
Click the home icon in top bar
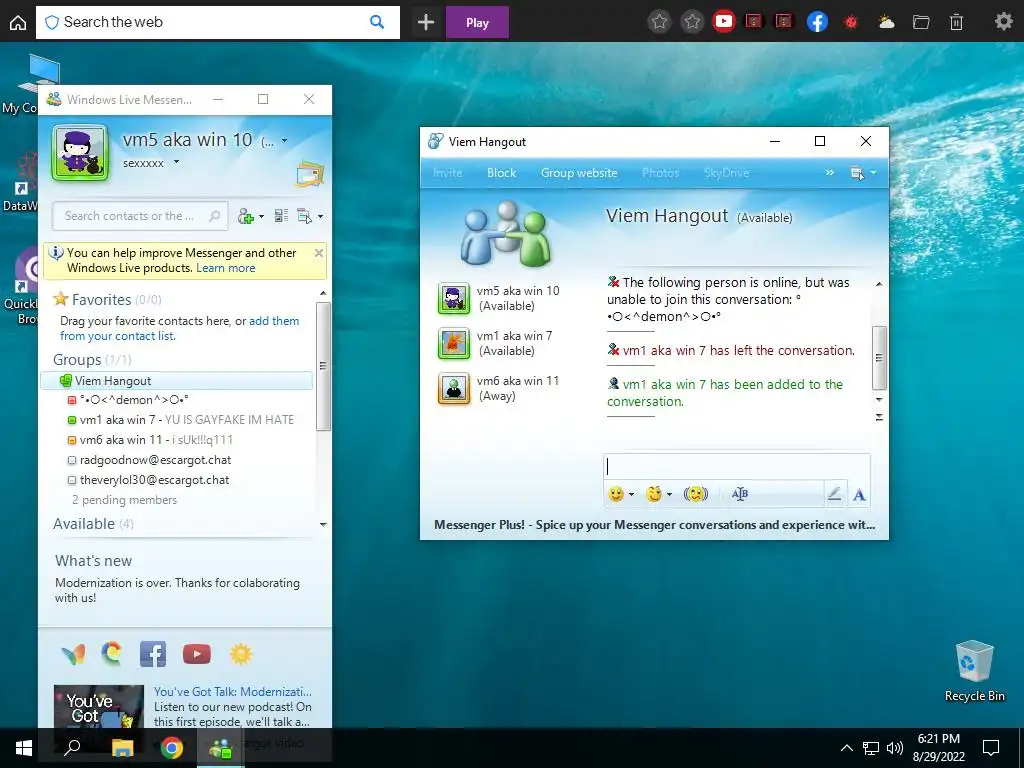coord(18,22)
